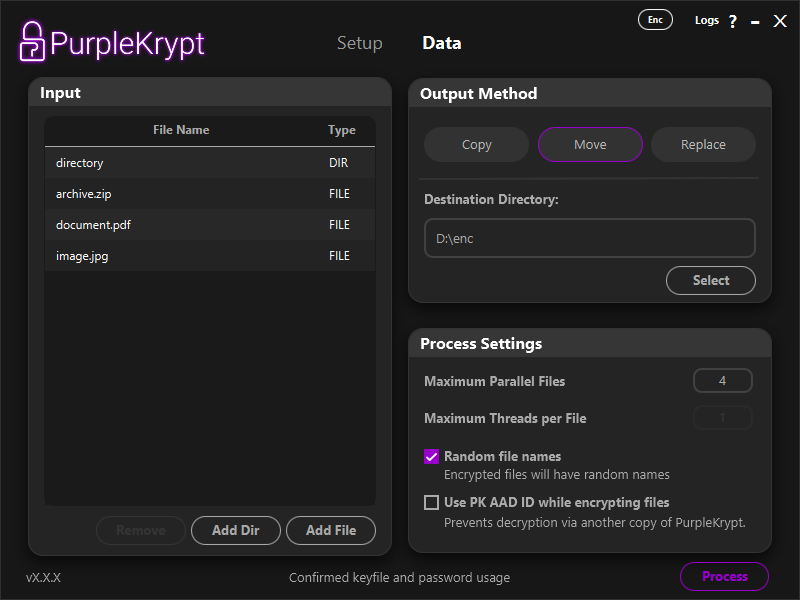Choose the Copy output method
This screenshot has width=800, height=600.
coord(477,145)
